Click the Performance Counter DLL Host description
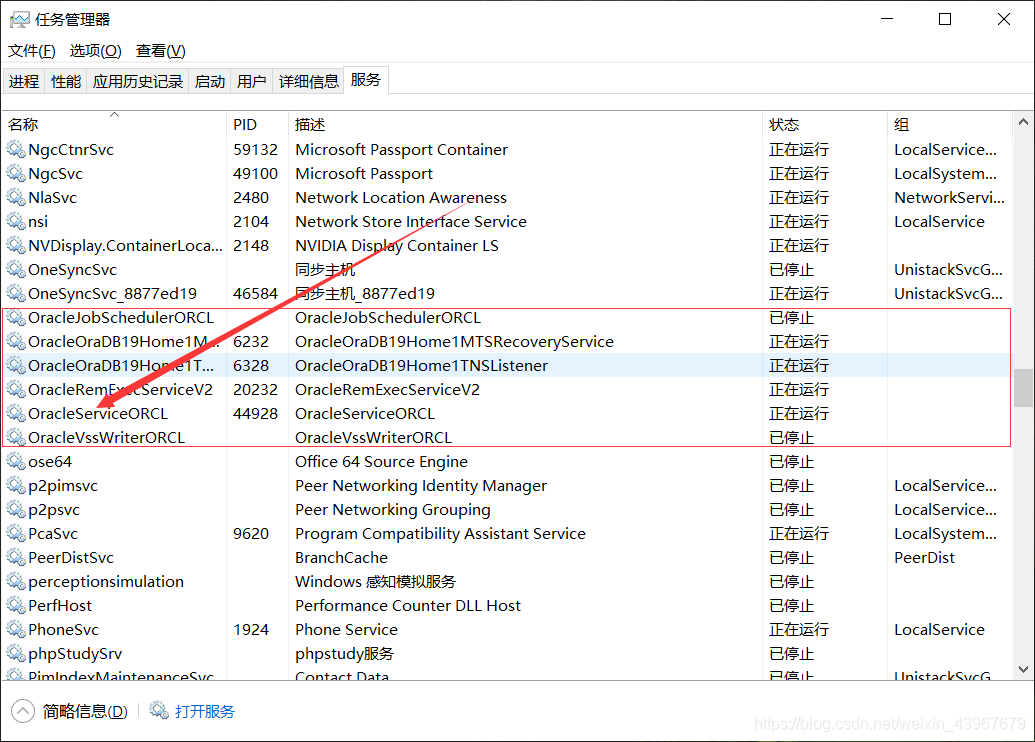1035x742 pixels. click(x=408, y=605)
